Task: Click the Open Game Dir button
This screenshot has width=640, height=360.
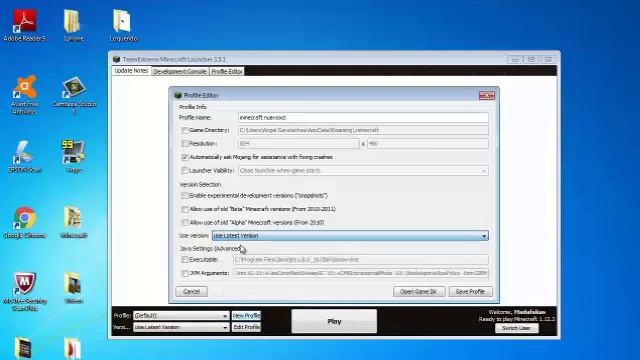Action: [x=418, y=291]
